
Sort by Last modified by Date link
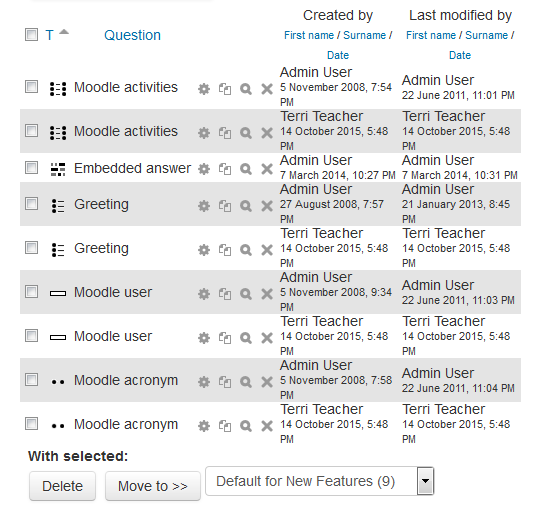pyautogui.click(x=460, y=55)
